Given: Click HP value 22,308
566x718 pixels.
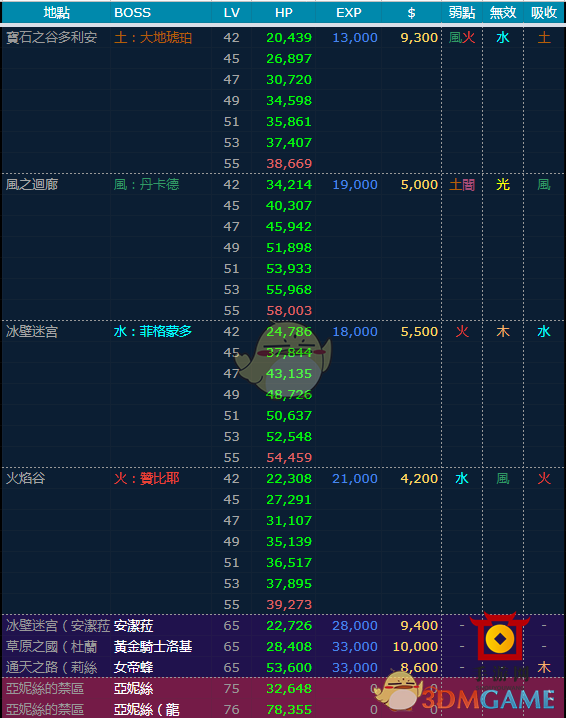Looking at the screenshot, I should coord(289,479).
